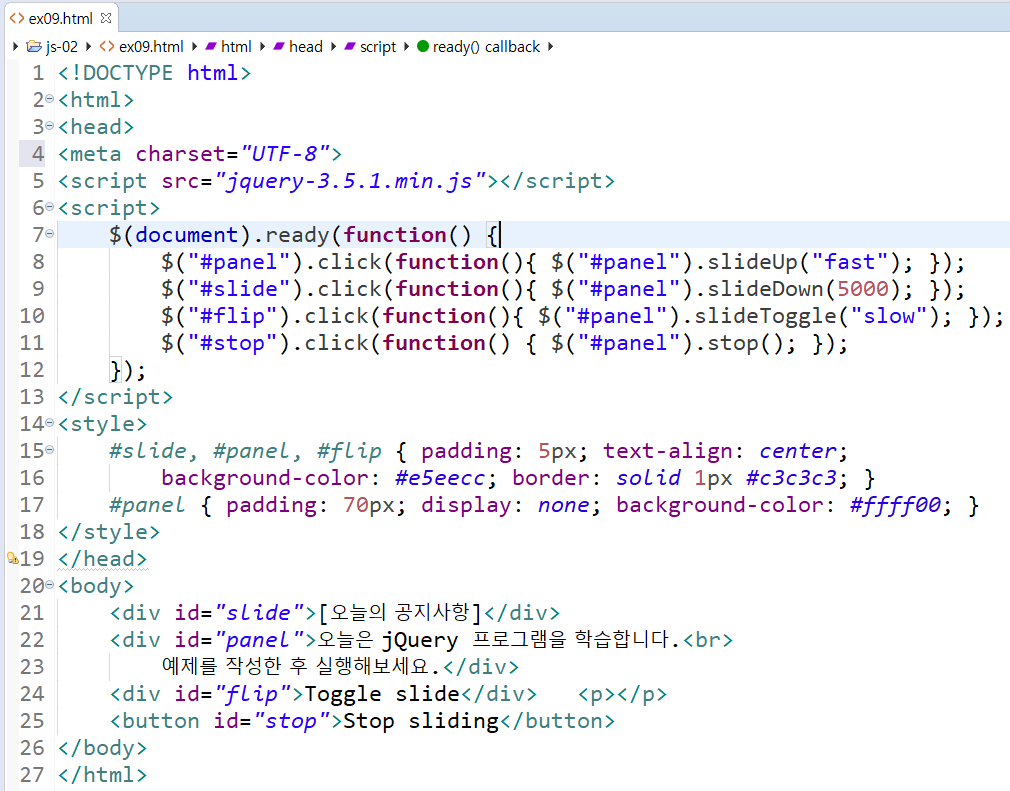Click ex09.html breadcrumb file entry

[151, 46]
